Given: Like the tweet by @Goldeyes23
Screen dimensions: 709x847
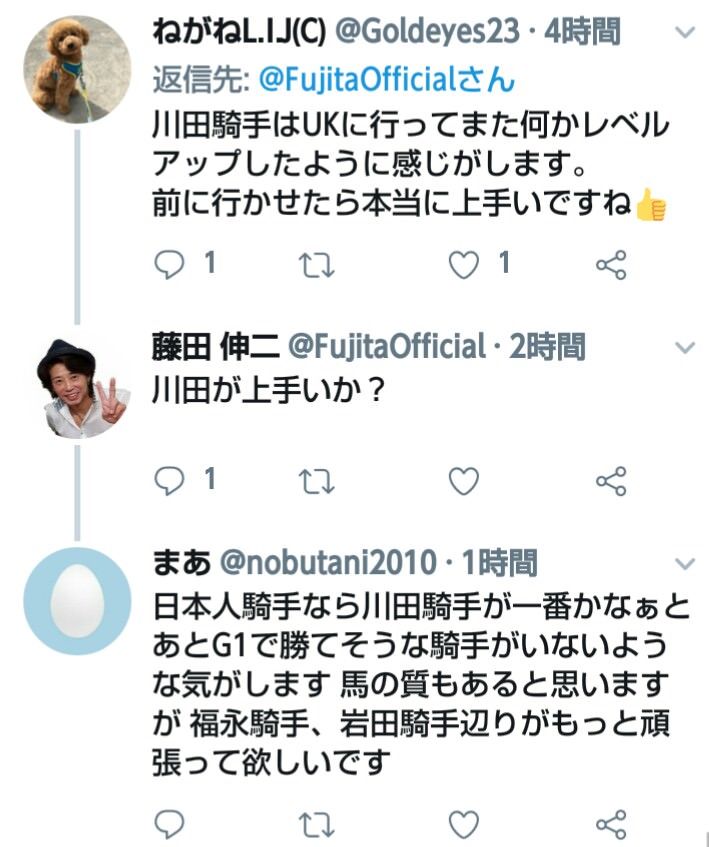Looking at the screenshot, I should [463, 264].
